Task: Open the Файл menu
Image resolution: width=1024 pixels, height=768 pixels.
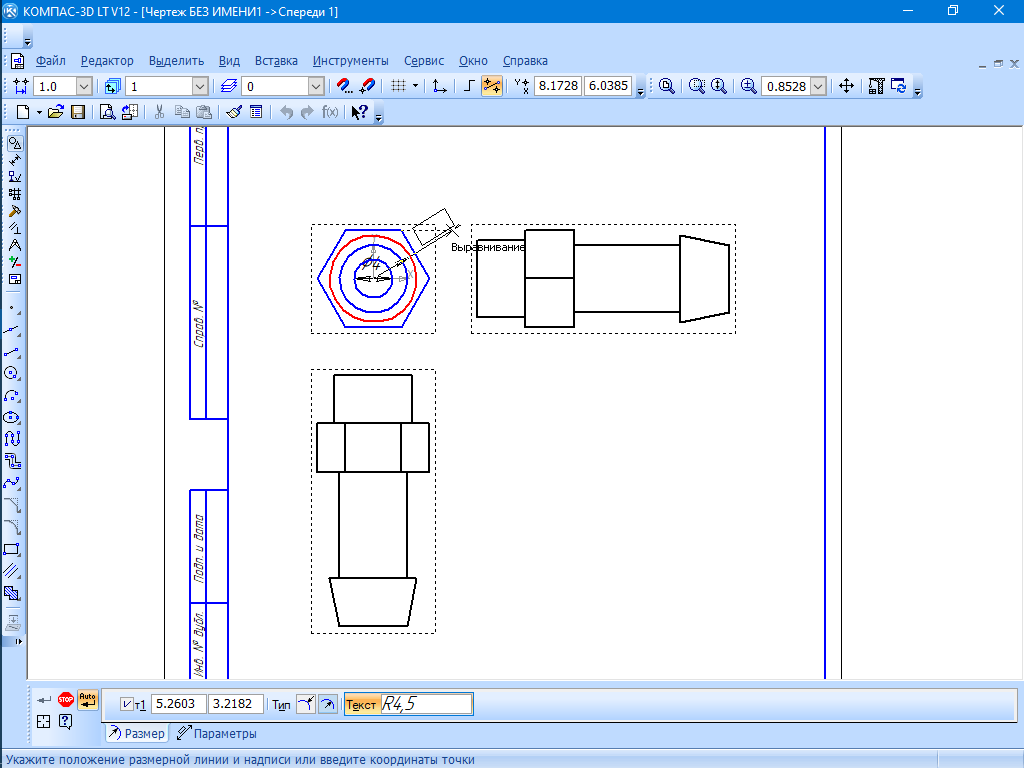Action: pos(50,61)
